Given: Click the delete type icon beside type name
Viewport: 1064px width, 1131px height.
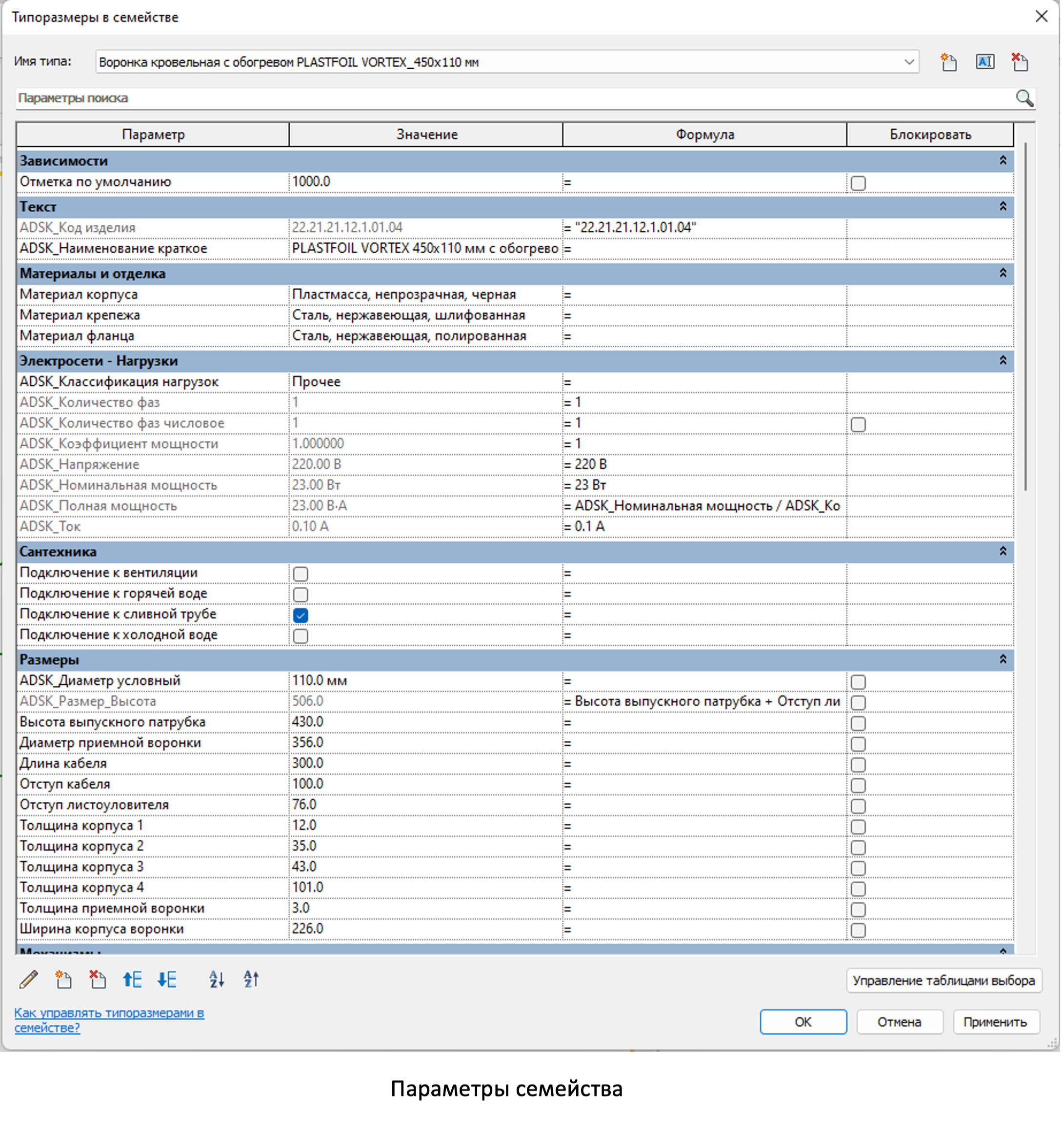Looking at the screenshot, I should pos(1020,61).
